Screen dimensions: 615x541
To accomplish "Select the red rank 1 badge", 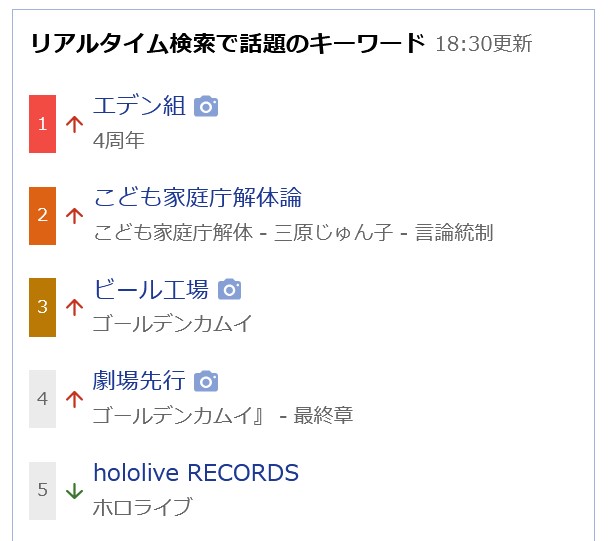I will pos(42,124).
